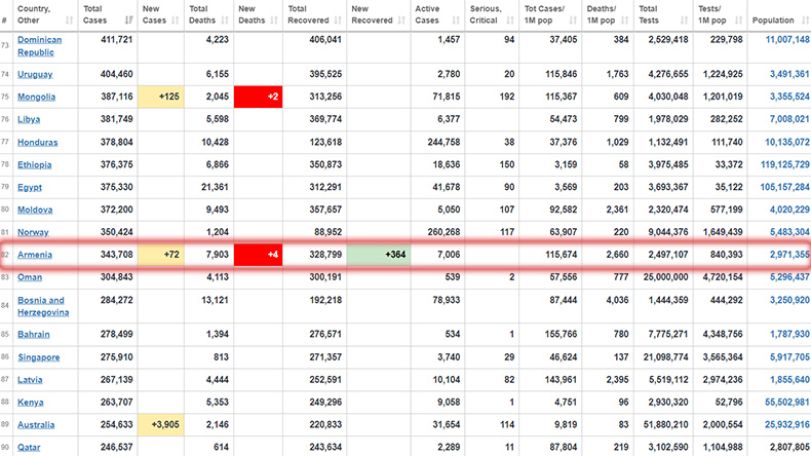Select Moldova deaths per million 2,361
Viewport: 811px width, 456px height.
[x=617, y=209]
